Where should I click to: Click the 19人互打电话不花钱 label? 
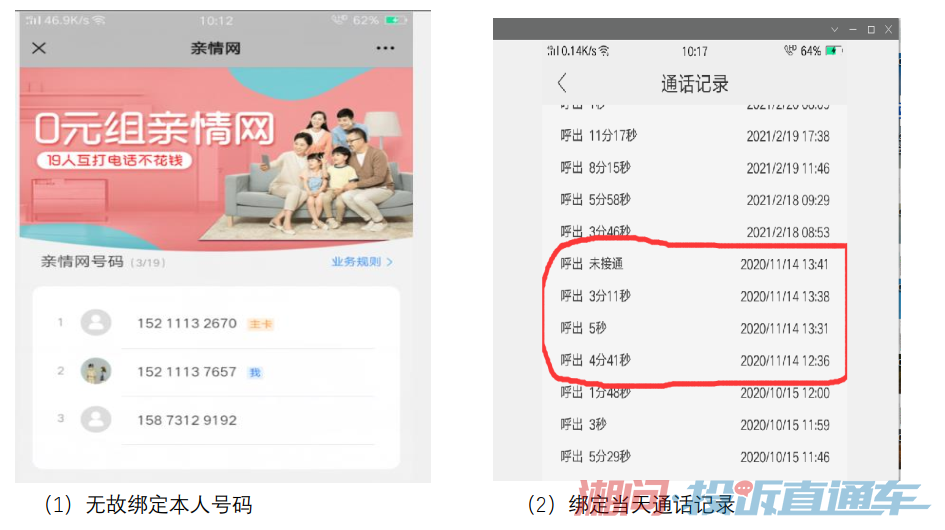tap(114, 160)
